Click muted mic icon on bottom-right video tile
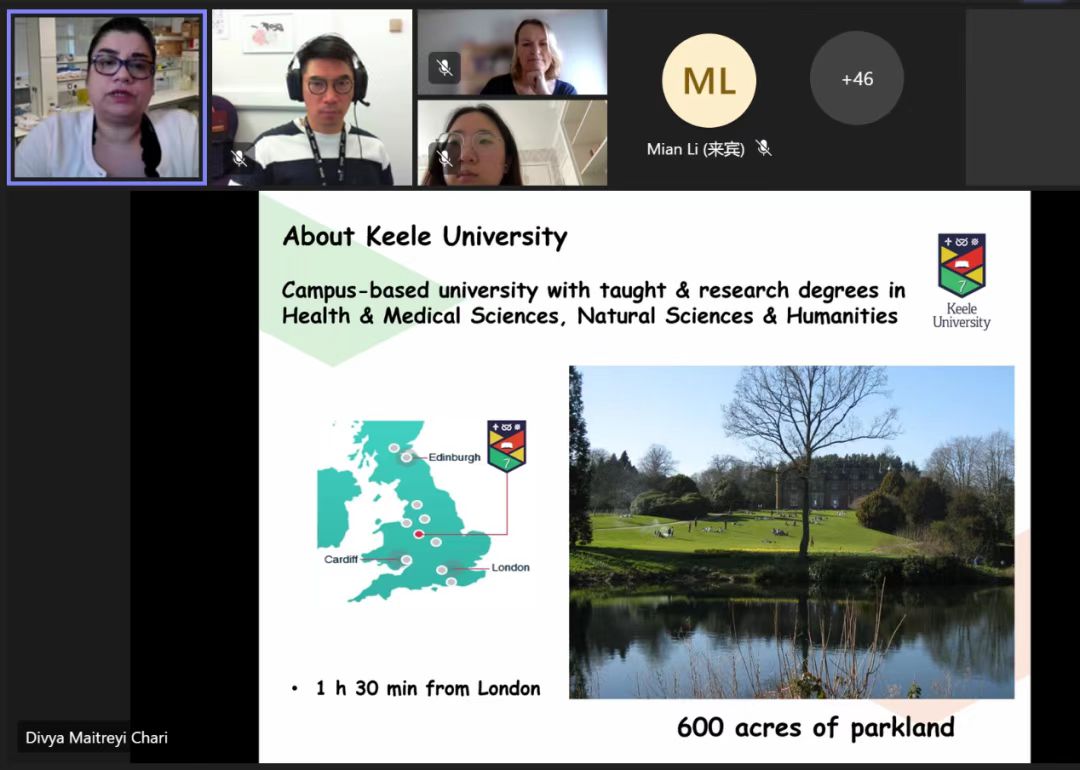The image size is (1080, 770). coord(445,158)
